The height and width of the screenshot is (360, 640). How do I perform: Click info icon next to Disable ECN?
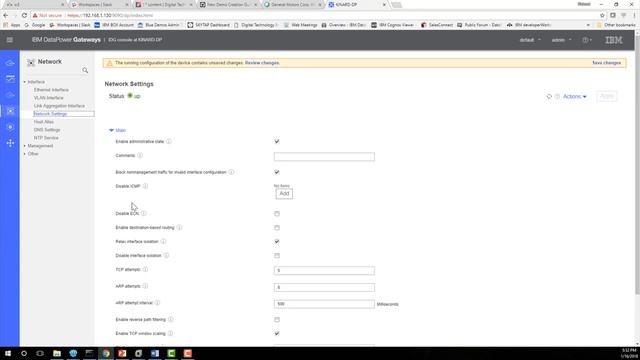[144, 213]
